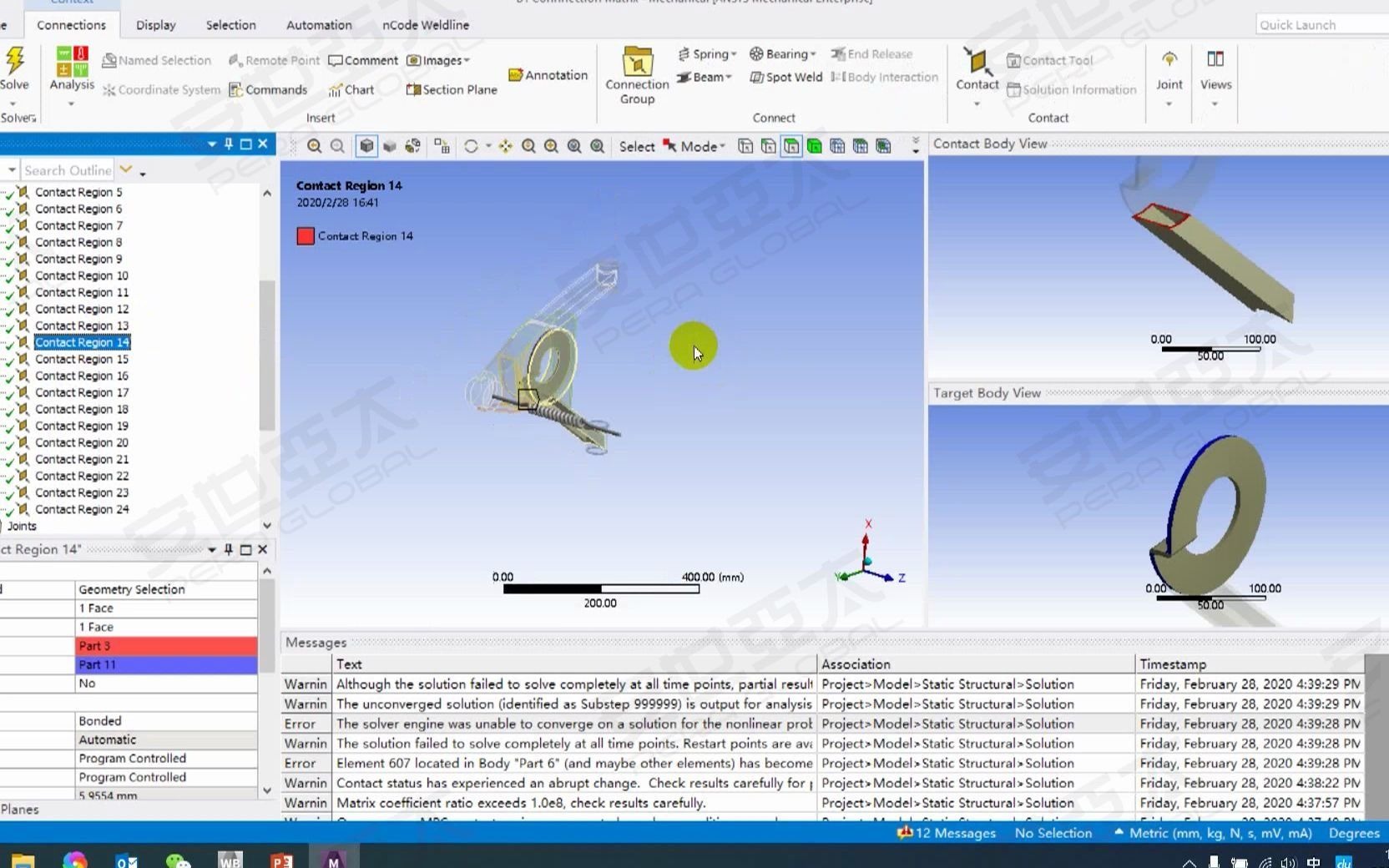
Task: Activate the Zoom In magnifier tool
Action: click(552, 146)
